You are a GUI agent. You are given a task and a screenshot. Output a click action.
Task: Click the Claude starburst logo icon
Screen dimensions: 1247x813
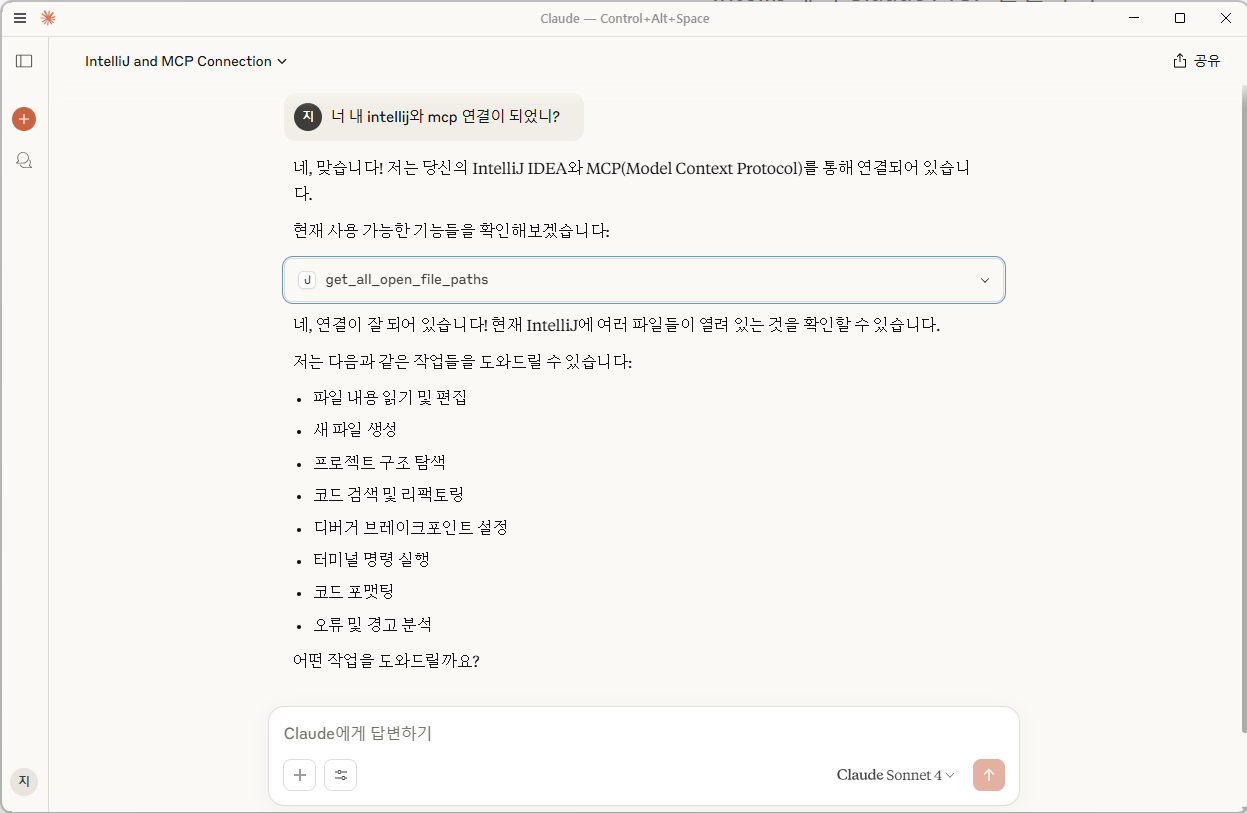48,18
